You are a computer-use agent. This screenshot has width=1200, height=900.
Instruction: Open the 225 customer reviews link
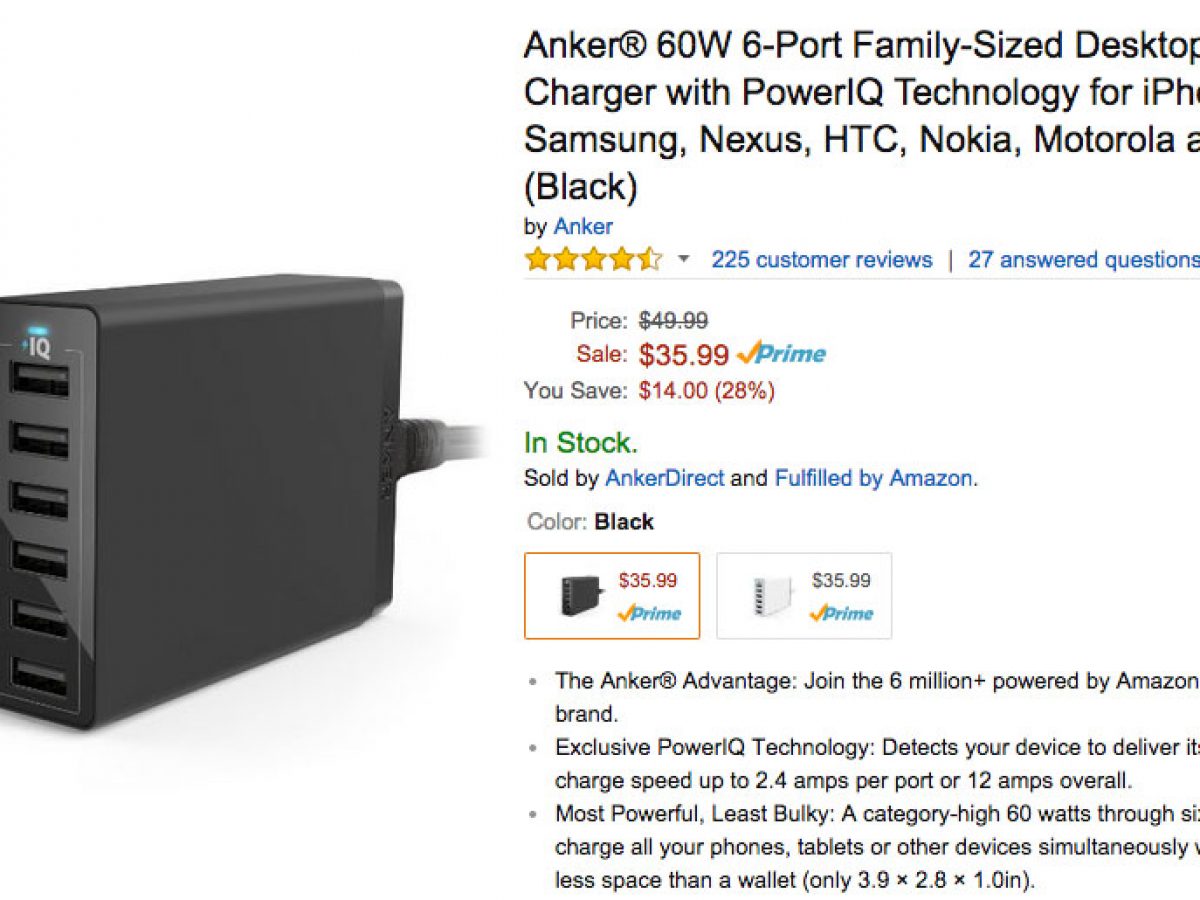[821, 260]
